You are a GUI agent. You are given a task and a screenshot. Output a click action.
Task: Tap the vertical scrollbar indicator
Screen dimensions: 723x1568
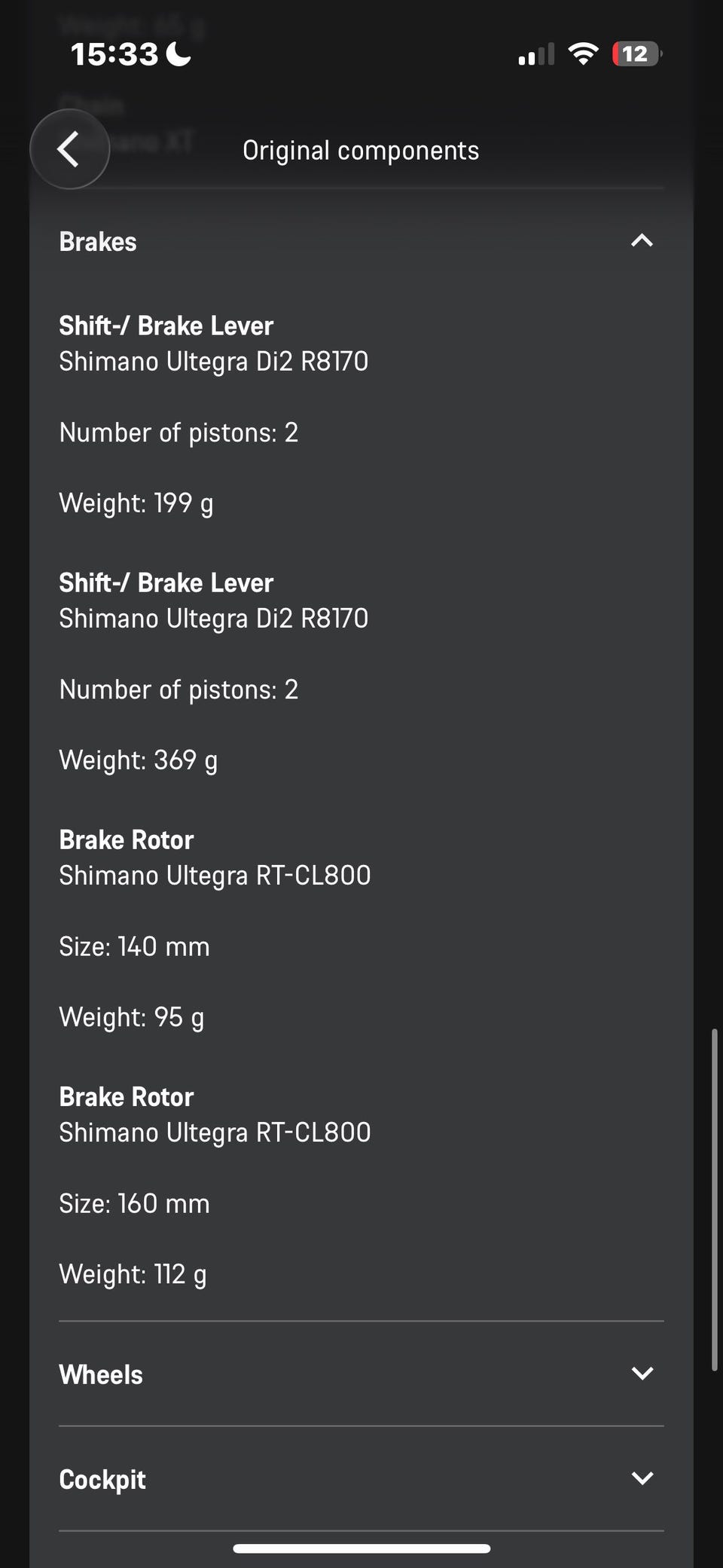pyautogui.click(x=714, y=1200)
